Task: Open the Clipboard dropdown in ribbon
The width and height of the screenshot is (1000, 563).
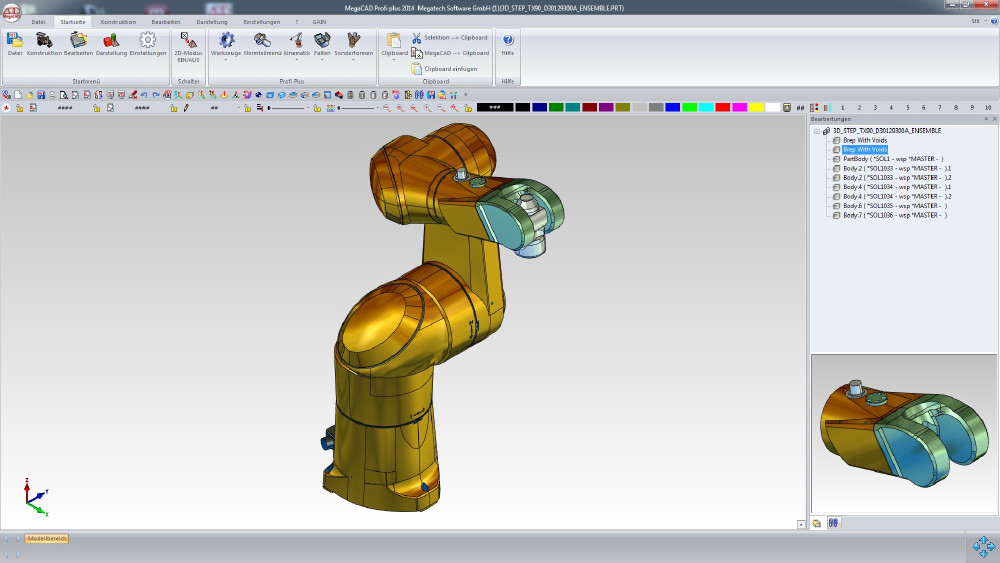Action: point(394,59)
